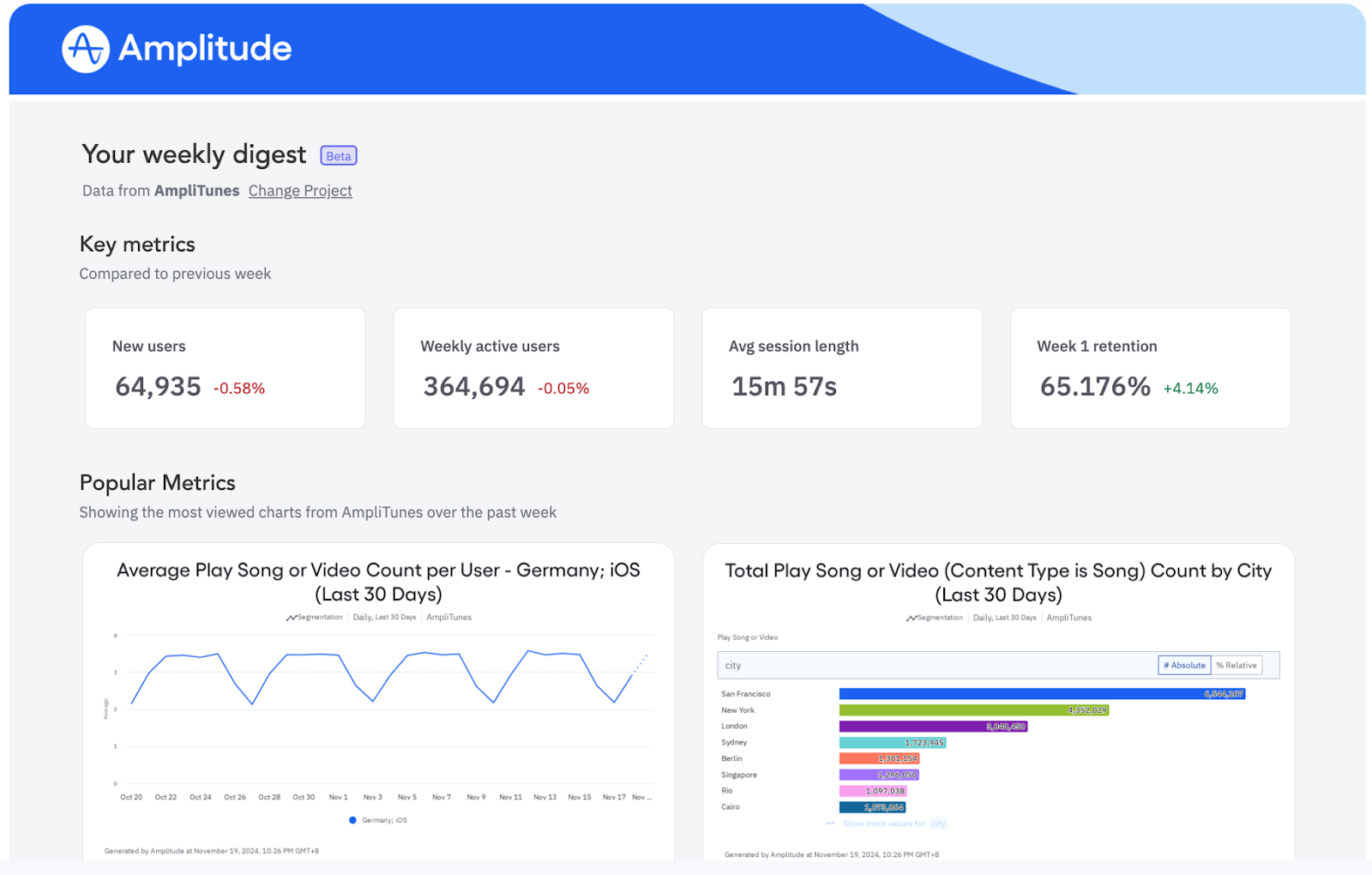This screenshot has height=875, width=1372.
Task: Click the Beta badge
Action: 339,156
